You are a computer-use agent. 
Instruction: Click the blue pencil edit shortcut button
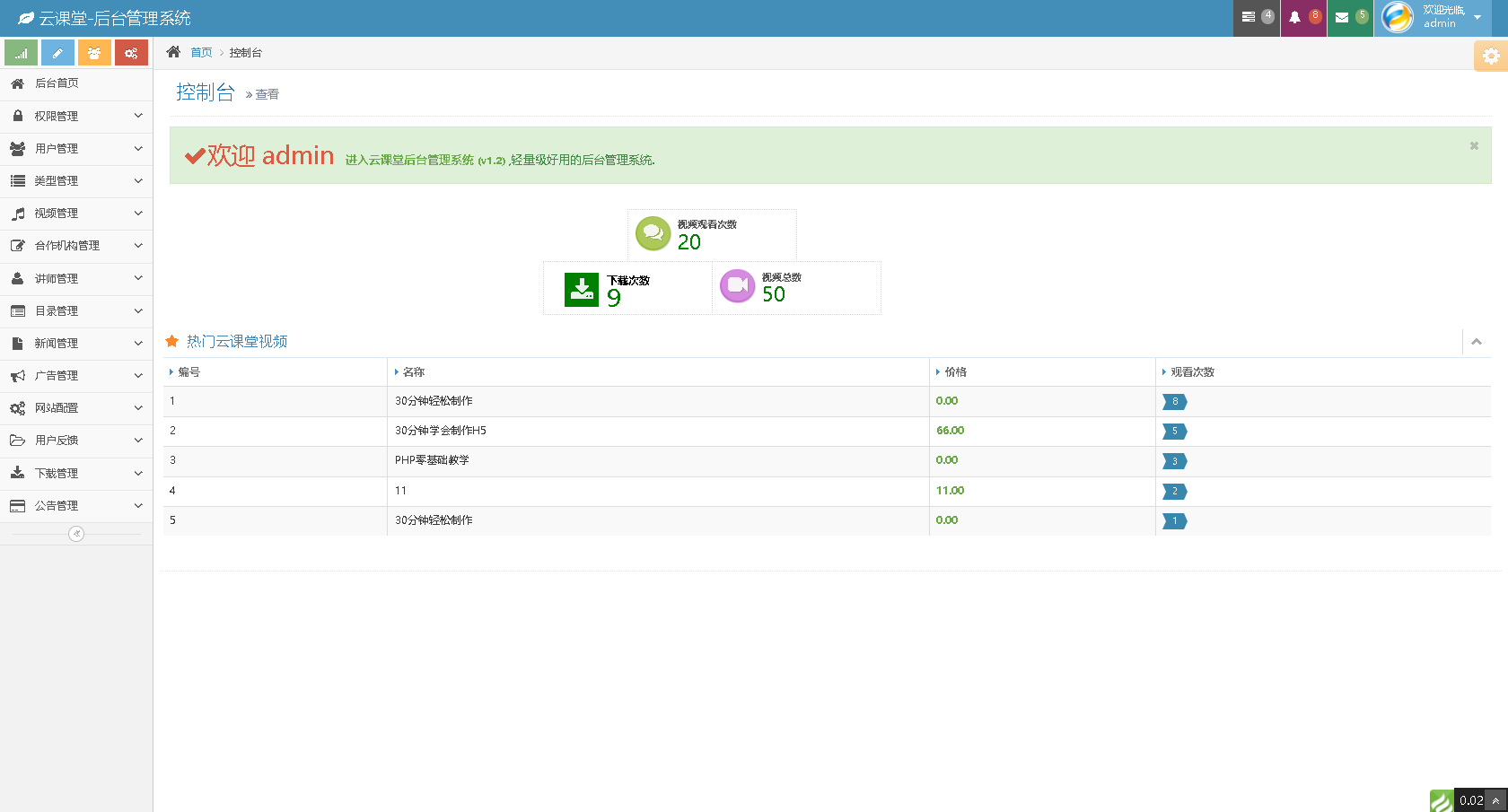[57, 53]
